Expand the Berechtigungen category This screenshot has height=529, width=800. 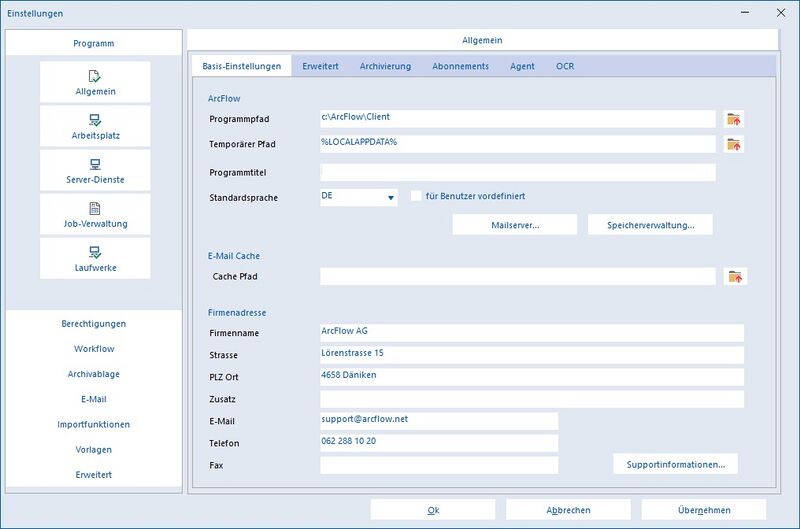94,324
